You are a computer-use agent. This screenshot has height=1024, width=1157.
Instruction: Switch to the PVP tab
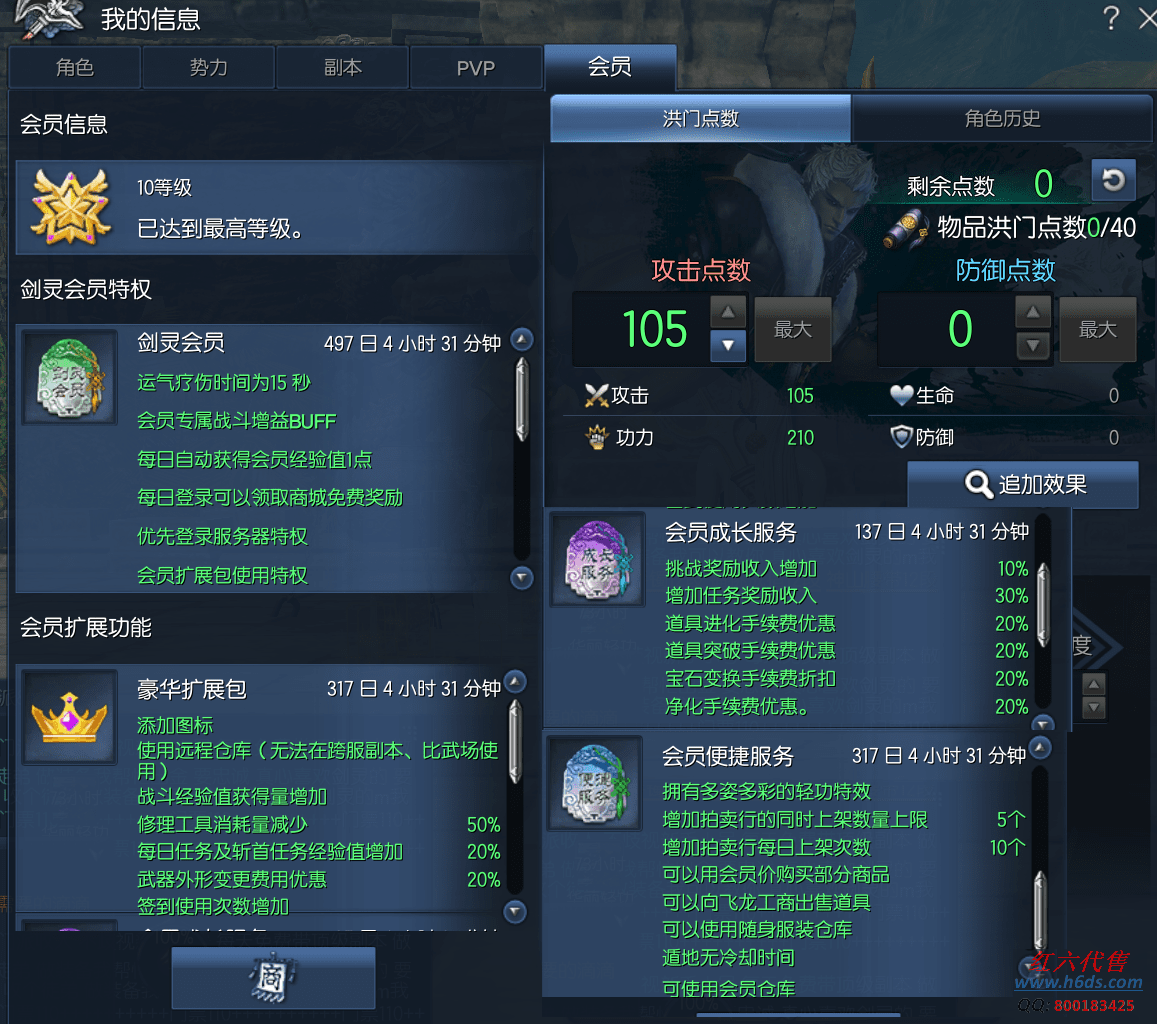coord(475,68)
